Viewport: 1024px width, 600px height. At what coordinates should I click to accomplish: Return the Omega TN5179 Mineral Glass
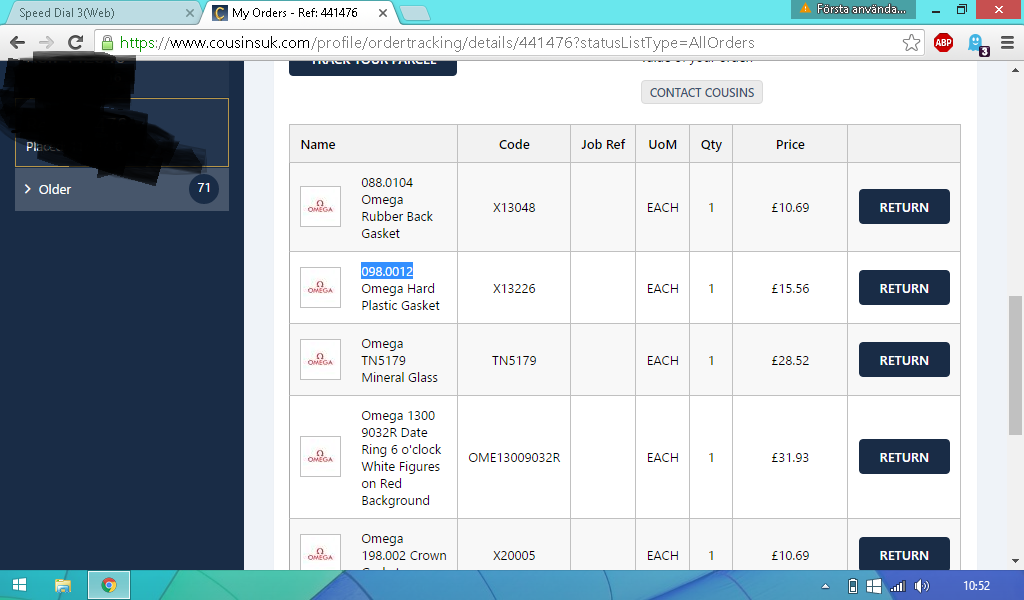pyautogui.click(x=904, y=360)
